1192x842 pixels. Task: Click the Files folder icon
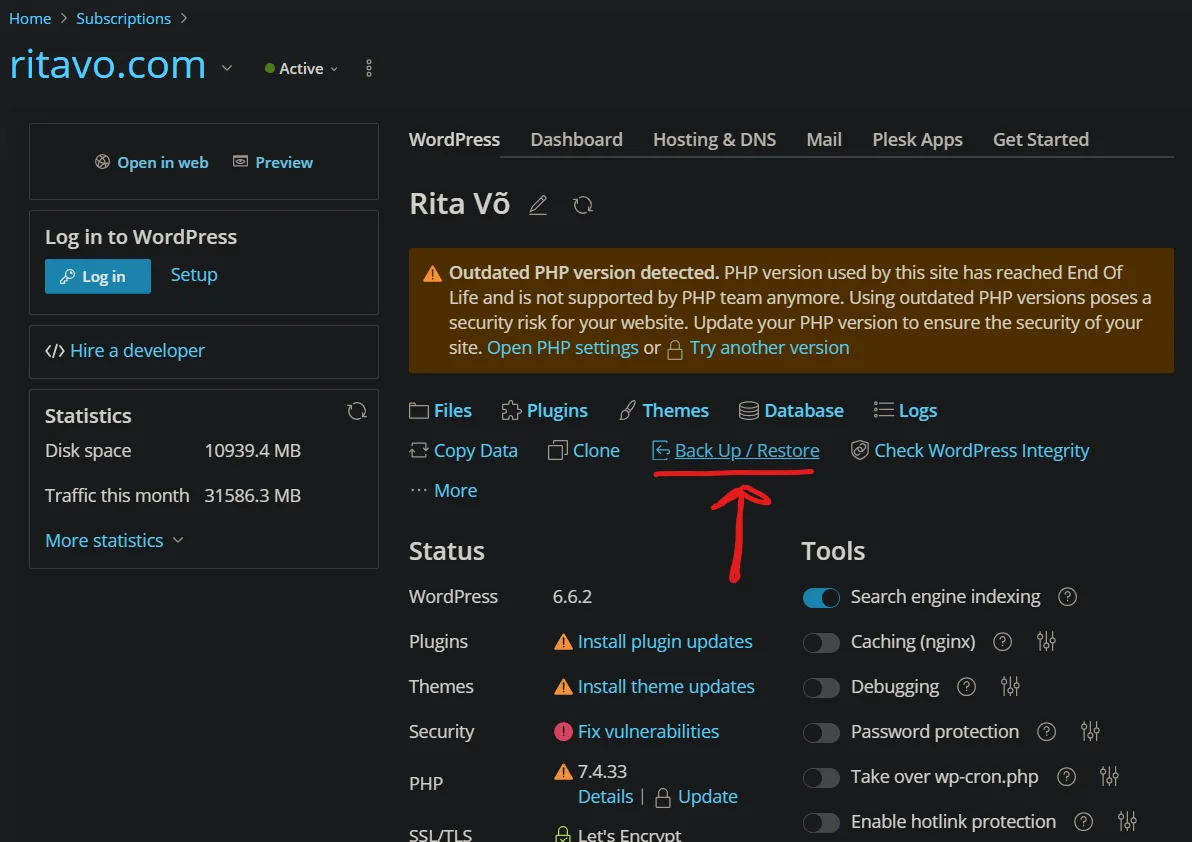tap(419, 411)
